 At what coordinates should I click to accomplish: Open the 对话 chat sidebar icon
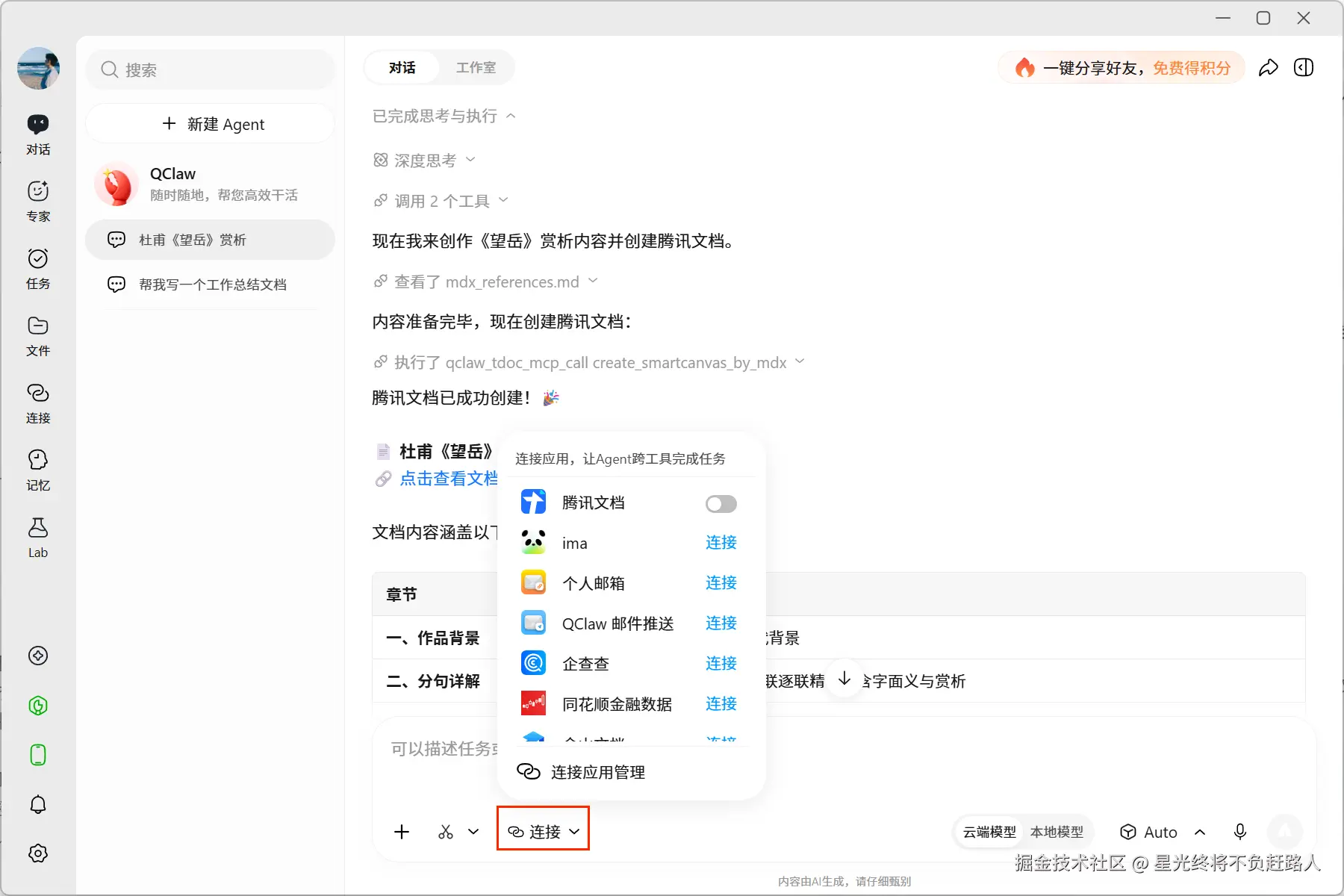(x=38, y=134)
